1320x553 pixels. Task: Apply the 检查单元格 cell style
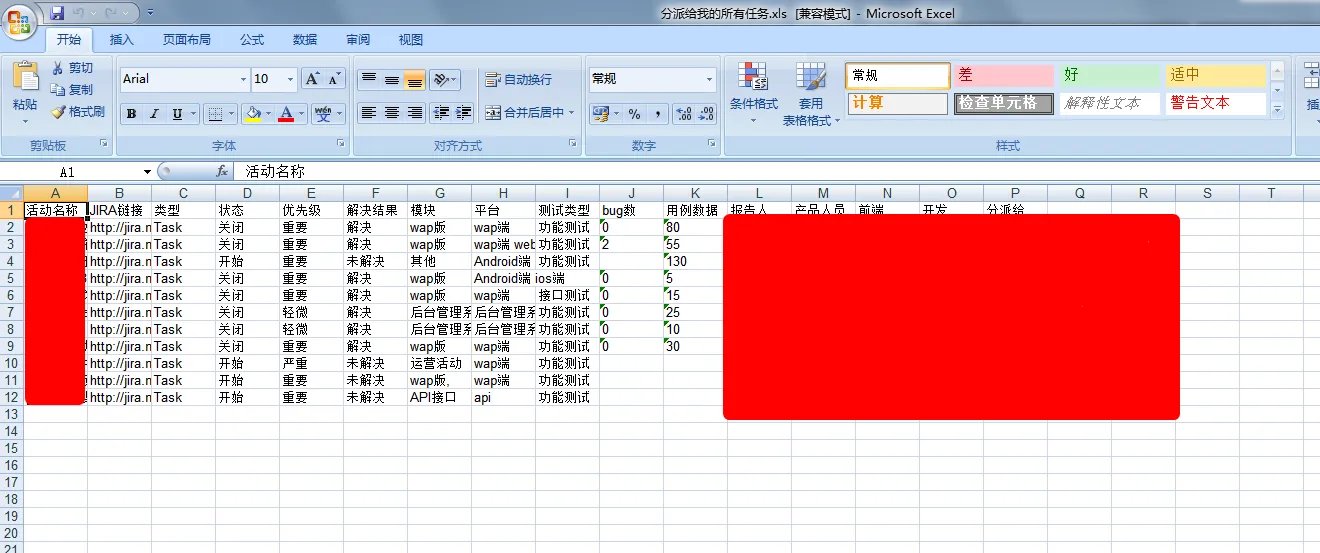pyautogui.click(x=1003, y=103)
